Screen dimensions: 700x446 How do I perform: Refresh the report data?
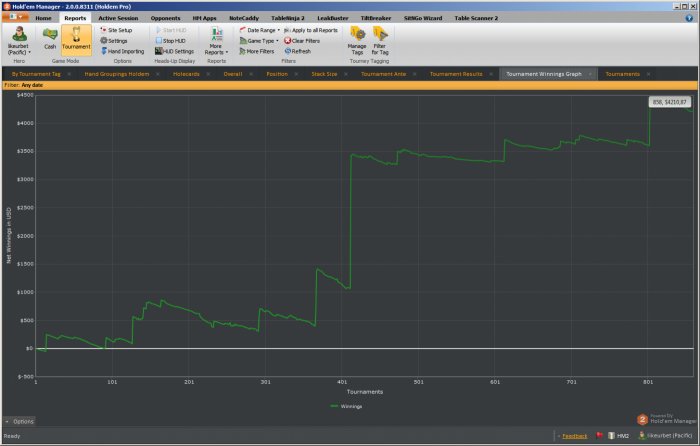pyautogui.click(x=299, y=51)
